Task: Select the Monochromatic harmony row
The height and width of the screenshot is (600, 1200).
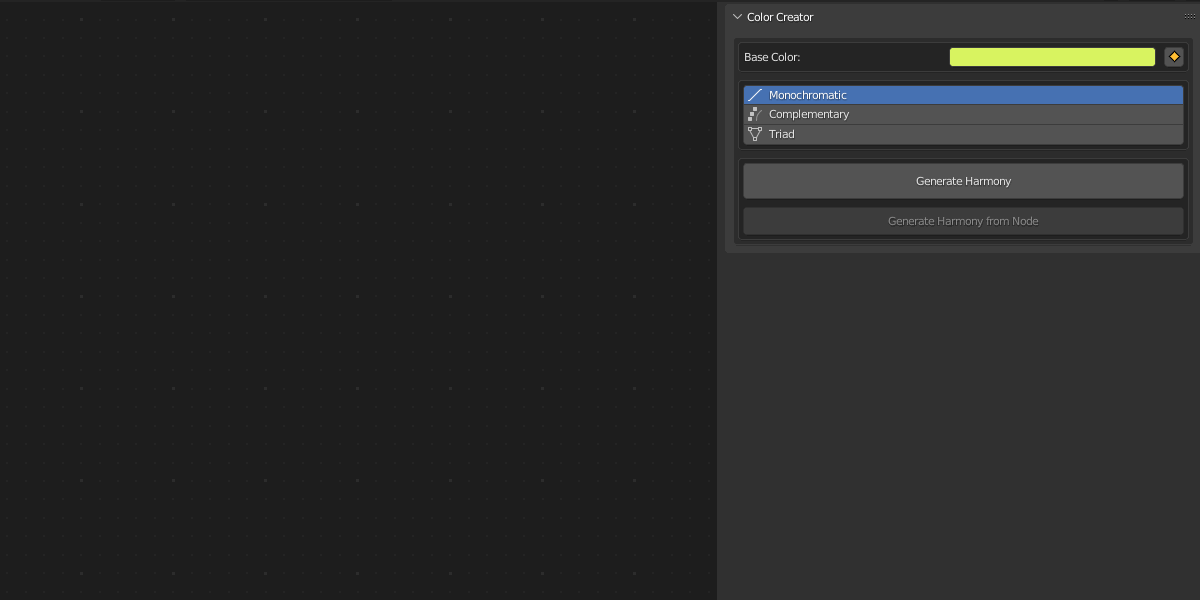Action: coord(963,95)
